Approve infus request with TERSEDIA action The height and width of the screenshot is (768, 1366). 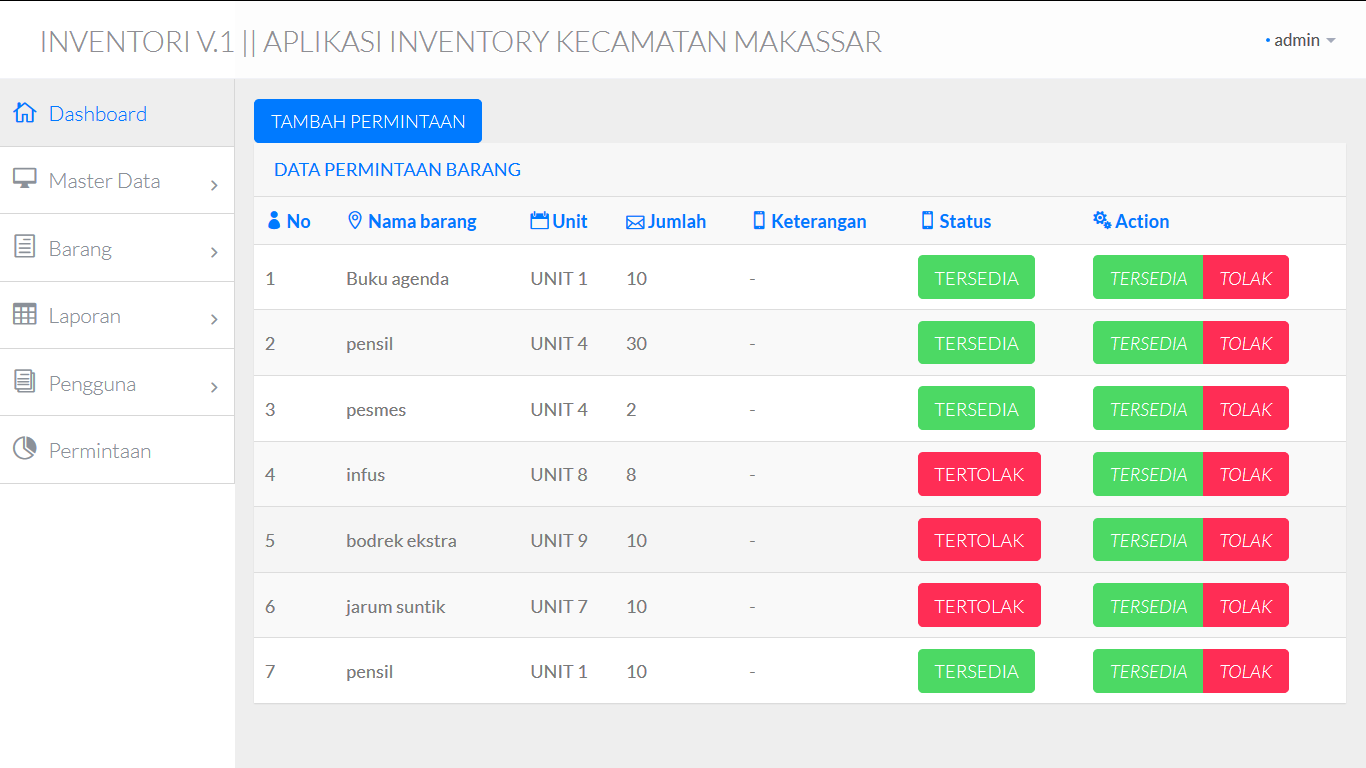(1148, 474)
